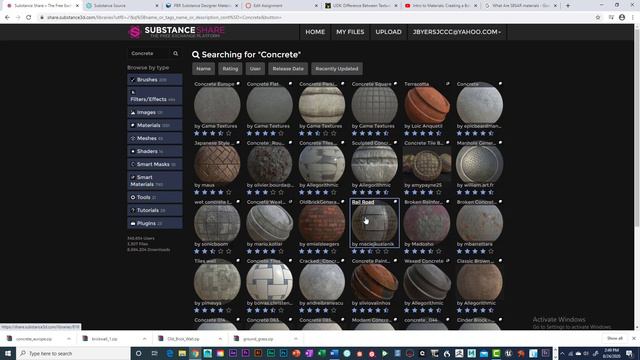
Task: Open download options for ground_grass.zip
Action: (296, 339)
